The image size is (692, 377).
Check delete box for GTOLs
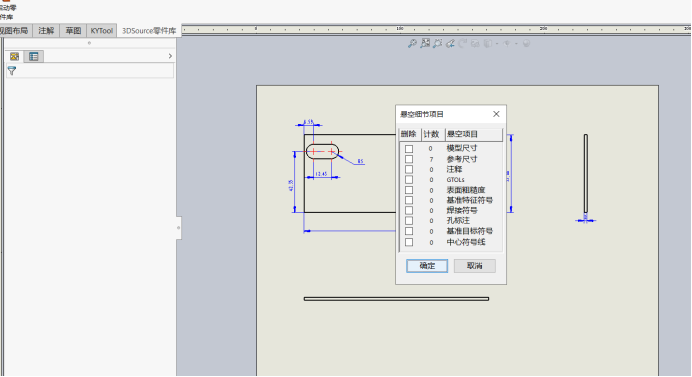[x=409, y=180]
